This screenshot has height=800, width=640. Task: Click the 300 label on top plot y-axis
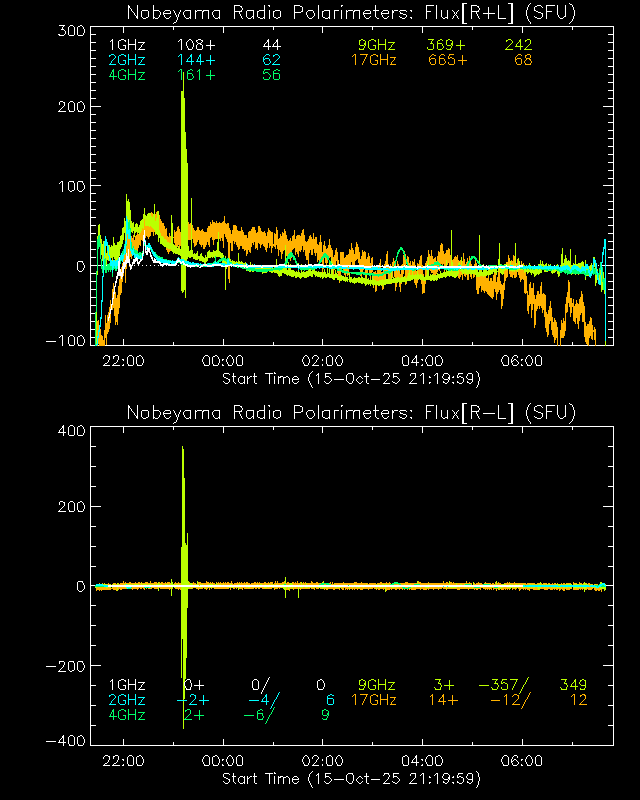click(x=68, y=31)
